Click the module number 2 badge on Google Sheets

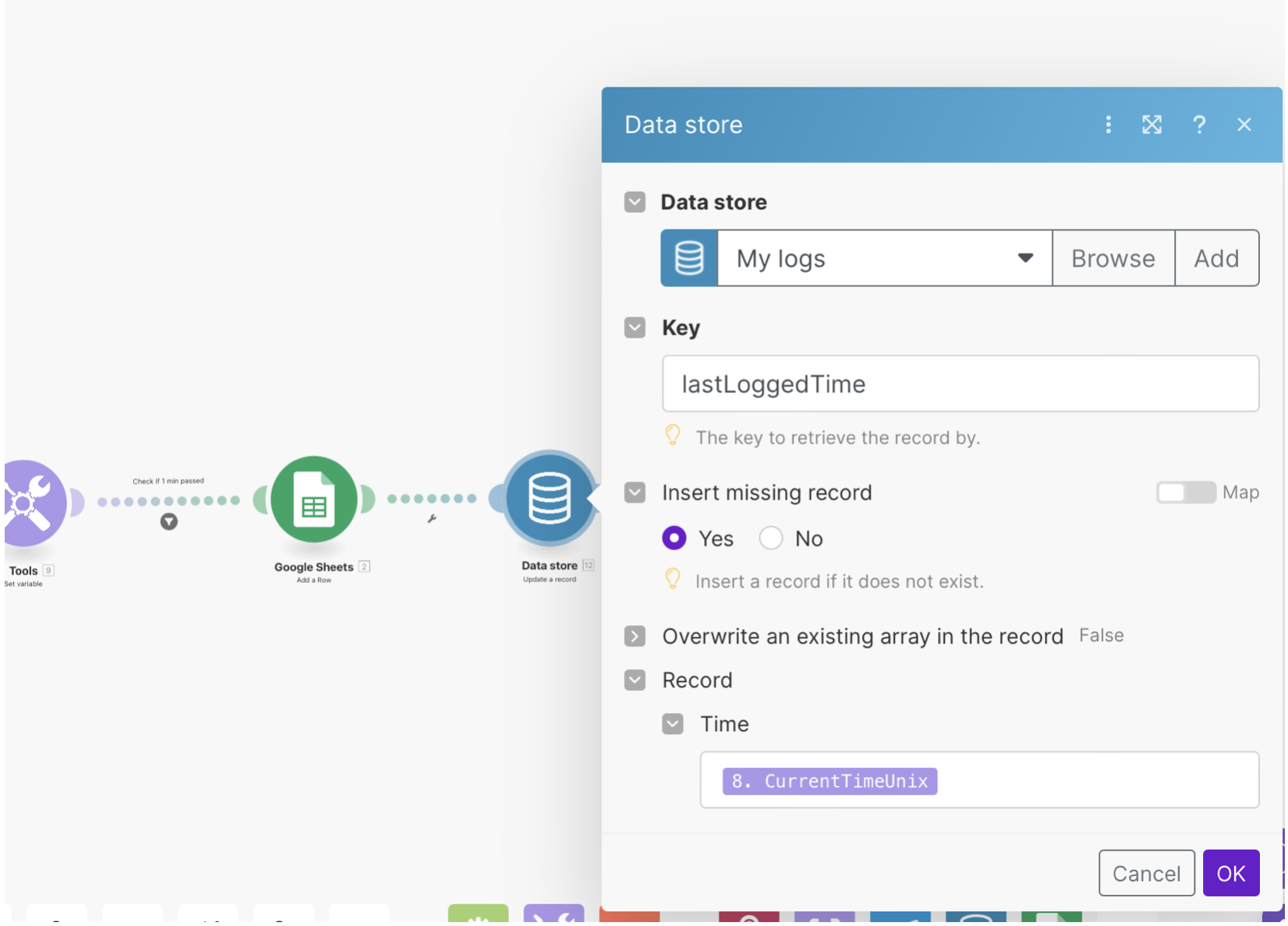coord(364,567)
